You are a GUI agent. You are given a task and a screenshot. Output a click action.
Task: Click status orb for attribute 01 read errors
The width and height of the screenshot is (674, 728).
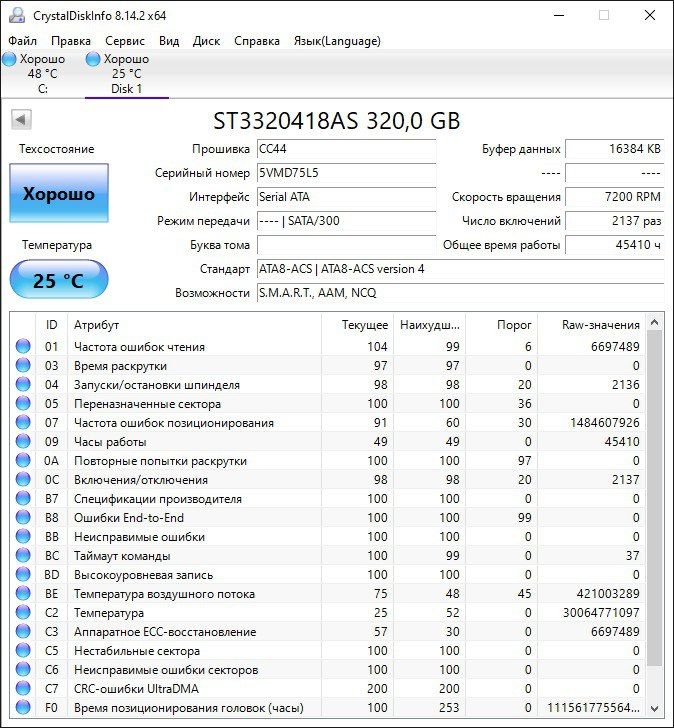[x=23, y=347]
